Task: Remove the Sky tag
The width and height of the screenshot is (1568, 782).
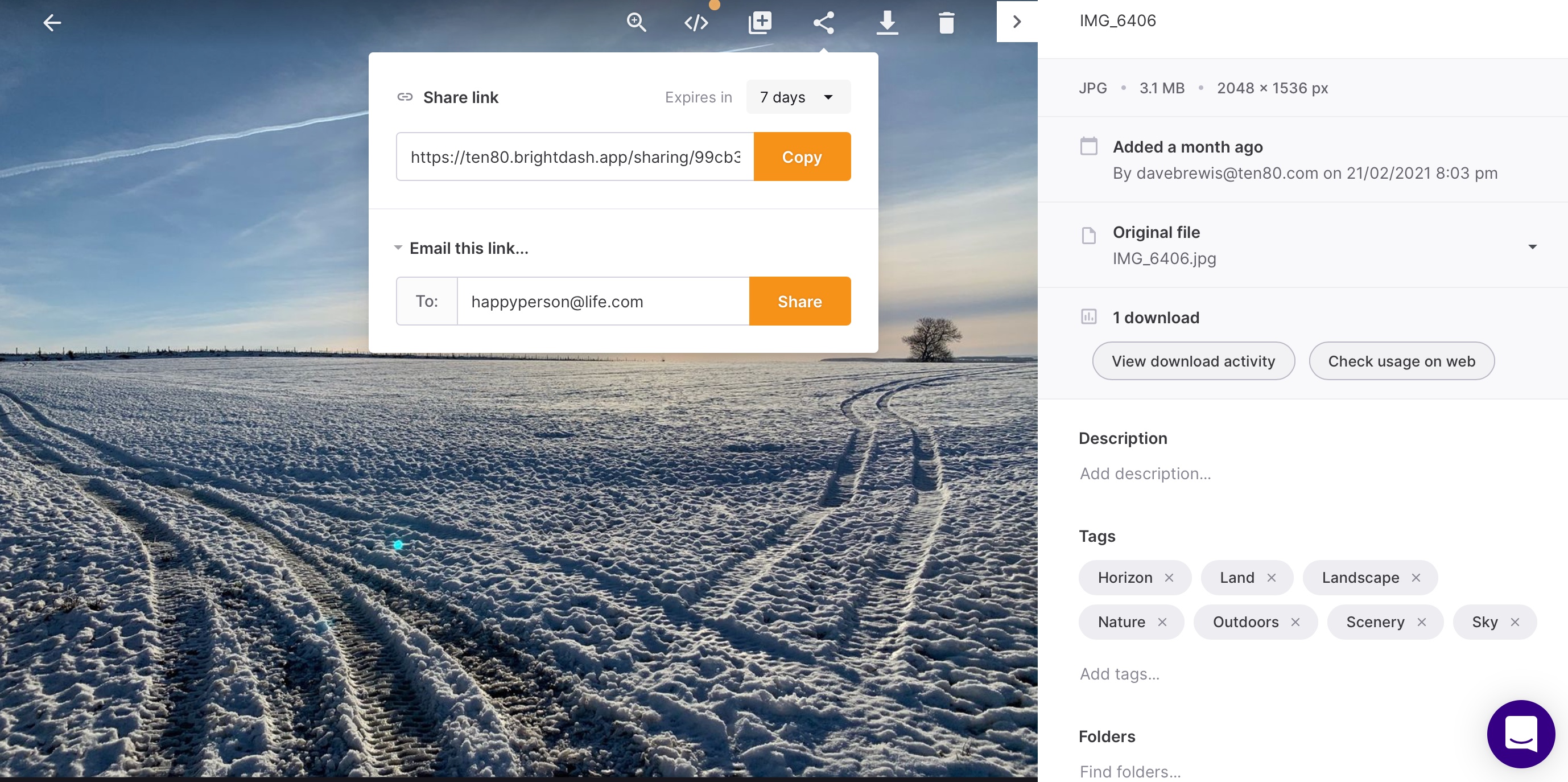Action: (x=1515, y=622)
